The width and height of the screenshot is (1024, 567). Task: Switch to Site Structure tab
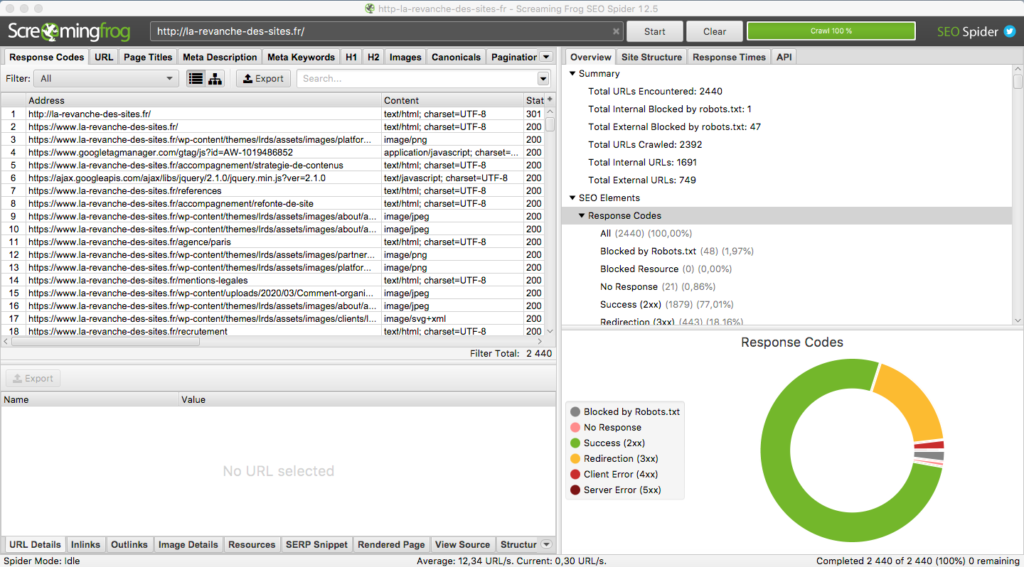click(x=652, y=57)
